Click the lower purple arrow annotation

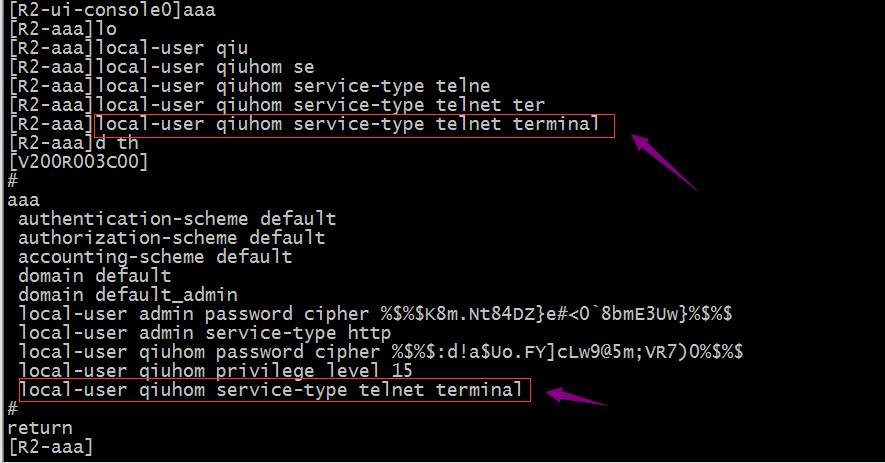click(x=576, y=396)
